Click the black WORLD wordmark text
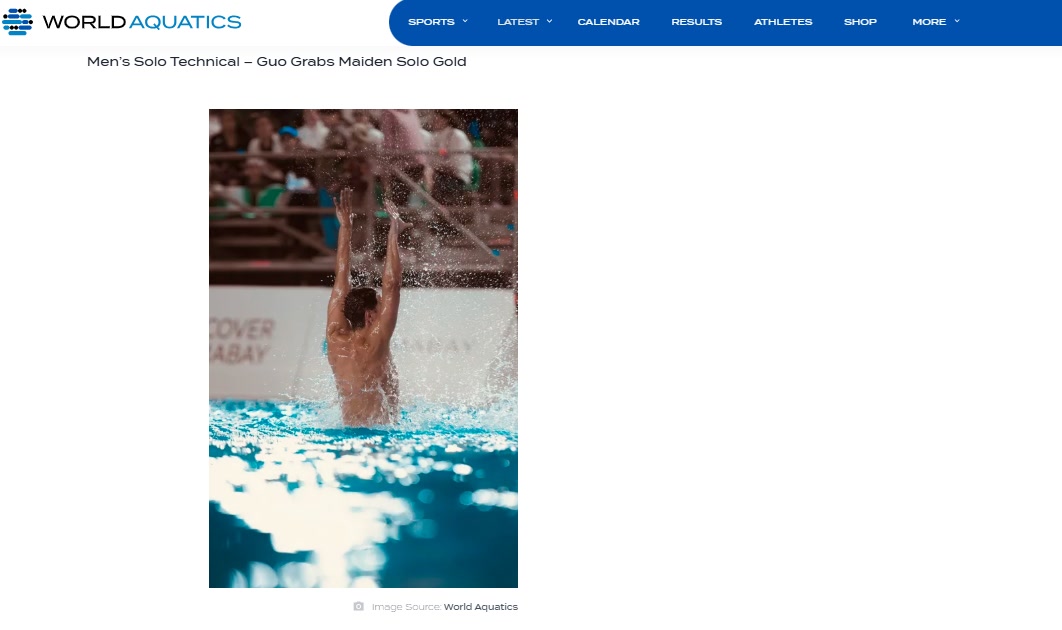 point(85,22)
